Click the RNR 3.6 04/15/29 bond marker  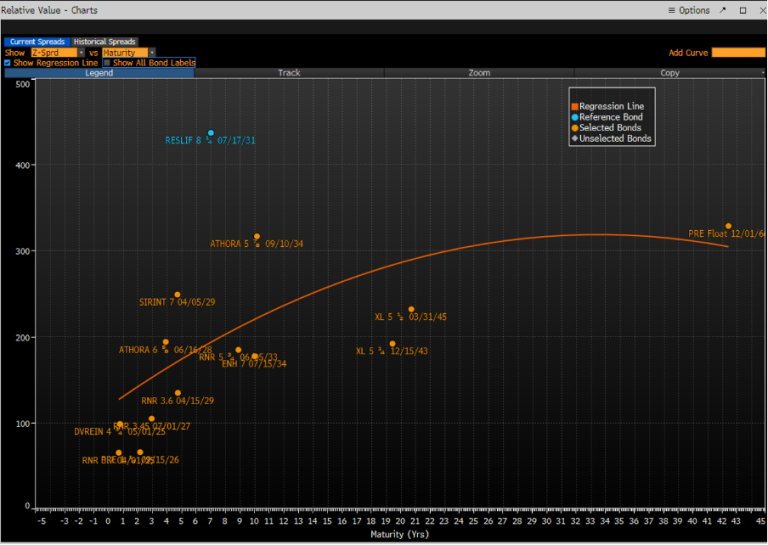[x=178, y=393]
